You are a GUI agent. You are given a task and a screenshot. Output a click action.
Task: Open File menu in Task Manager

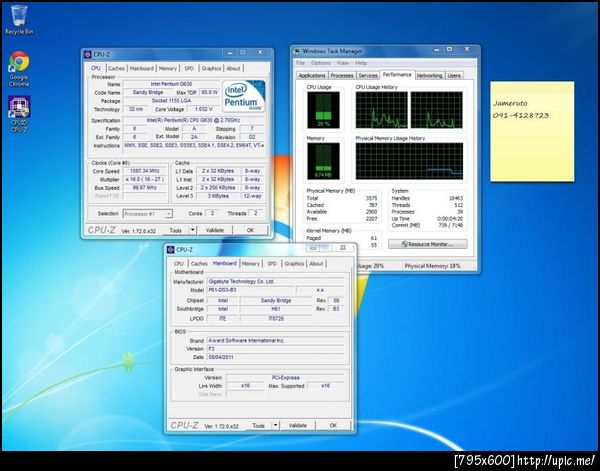point(301,63)
